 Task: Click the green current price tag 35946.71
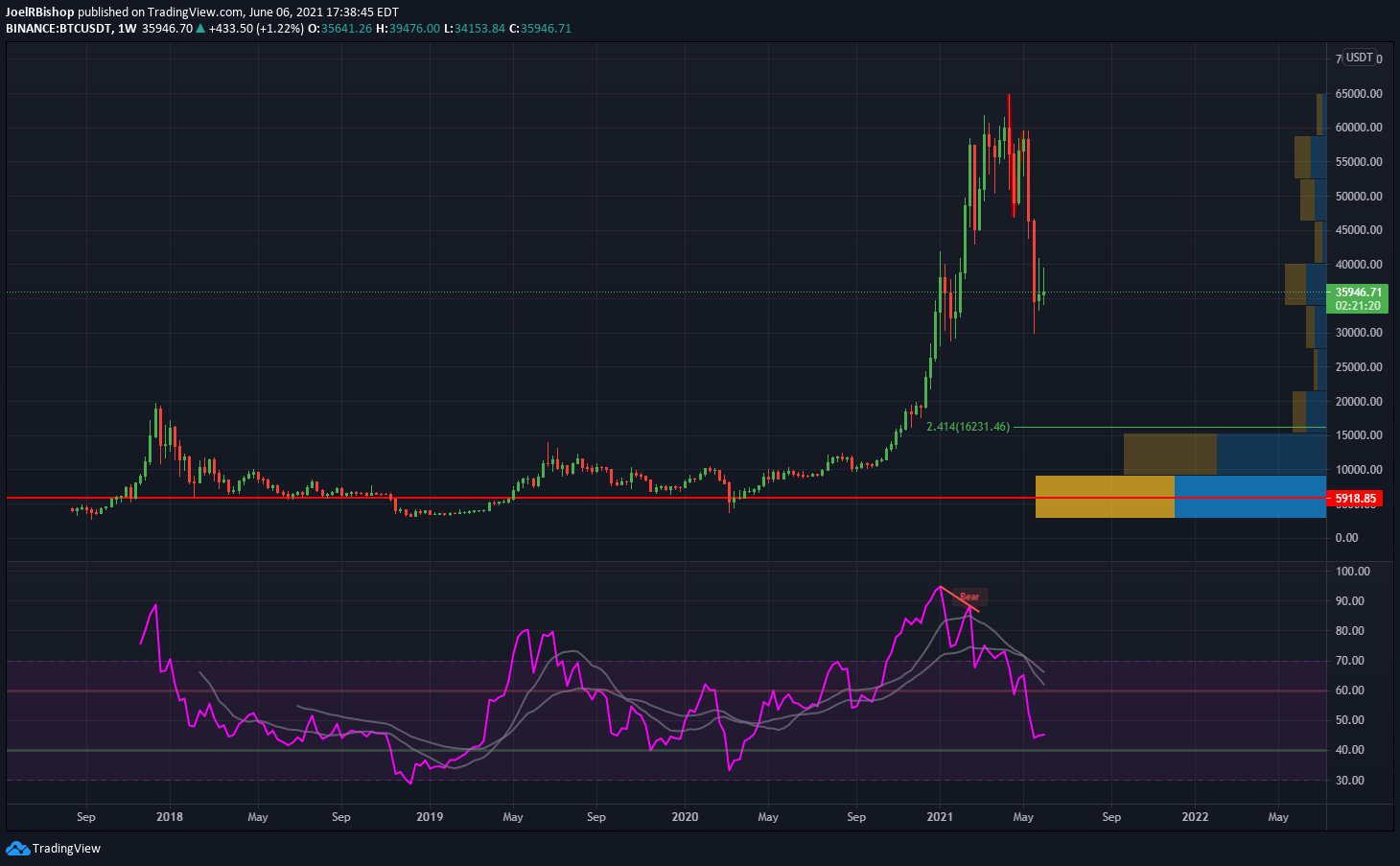pos(1358,293)
